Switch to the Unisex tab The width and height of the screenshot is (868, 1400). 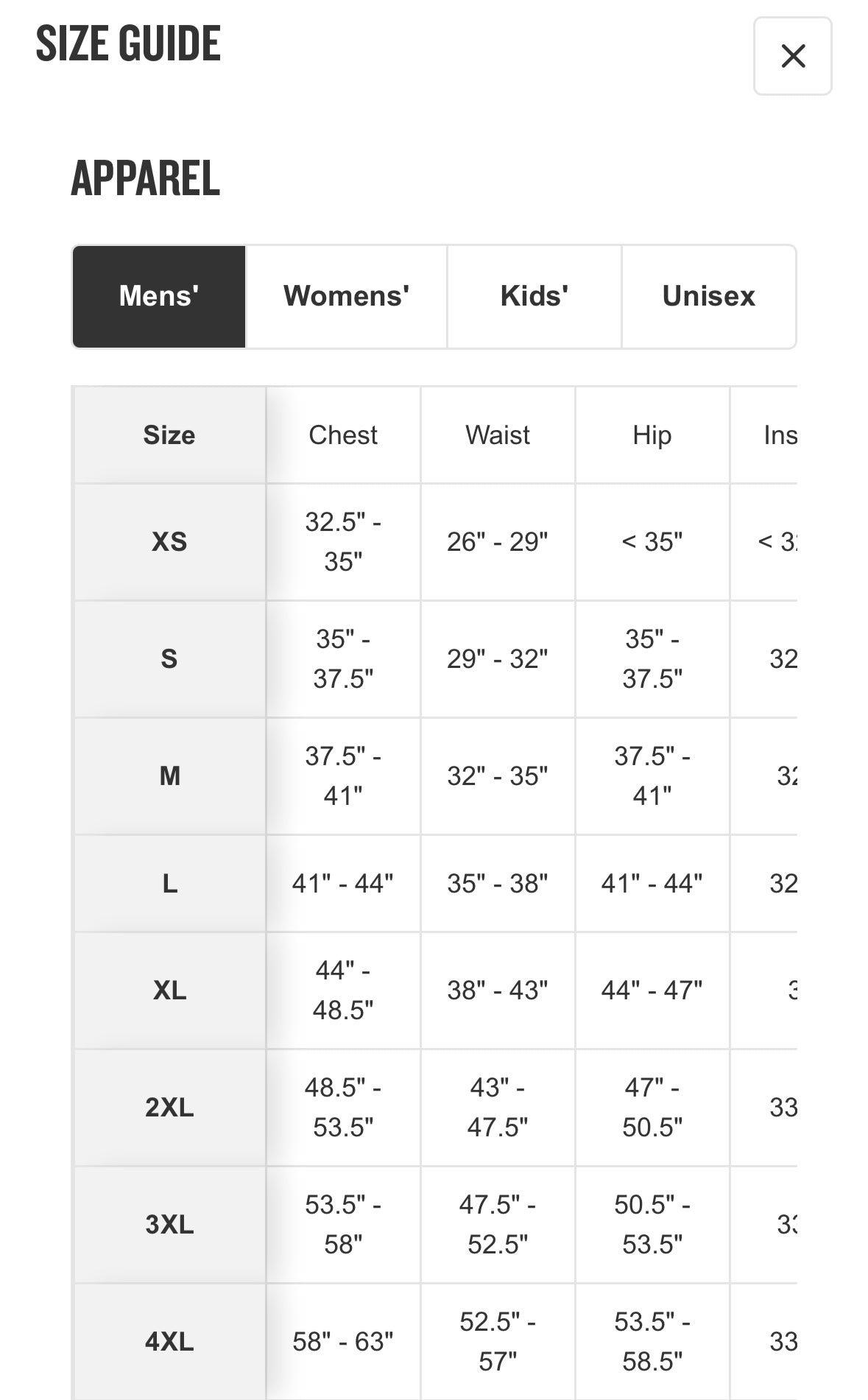708,296
